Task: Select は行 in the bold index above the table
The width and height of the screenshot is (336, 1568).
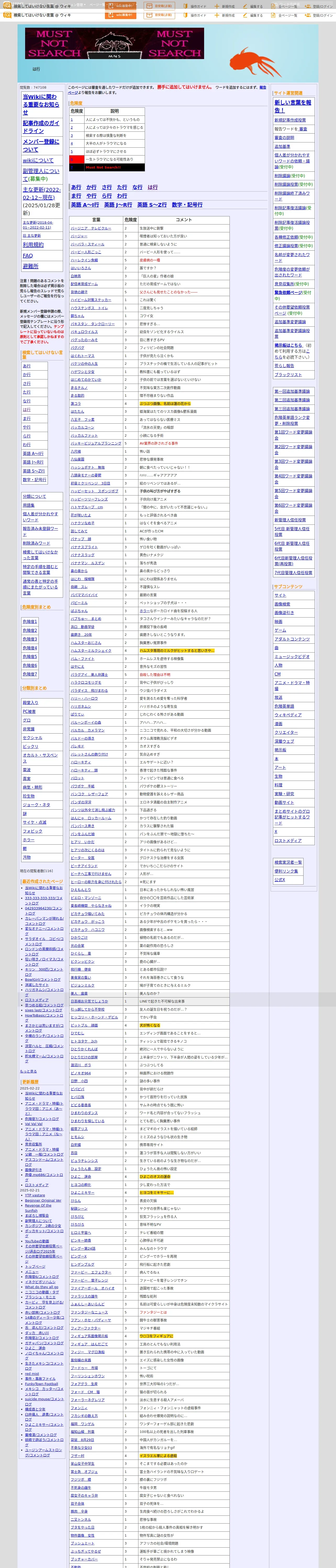Action: pyautogui.click(x=153, y=187)
